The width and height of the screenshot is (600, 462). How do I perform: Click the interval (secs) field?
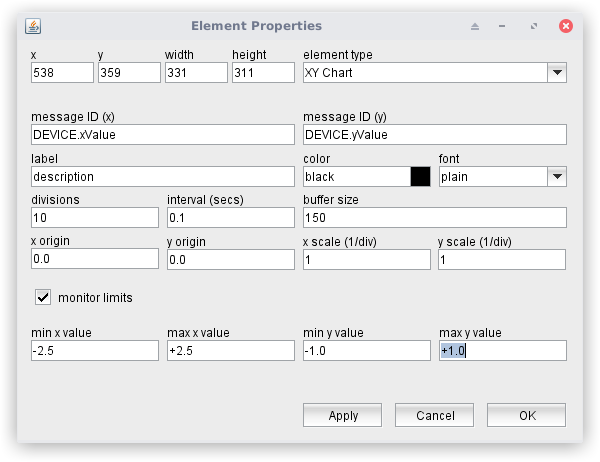[x=230, y=218]
